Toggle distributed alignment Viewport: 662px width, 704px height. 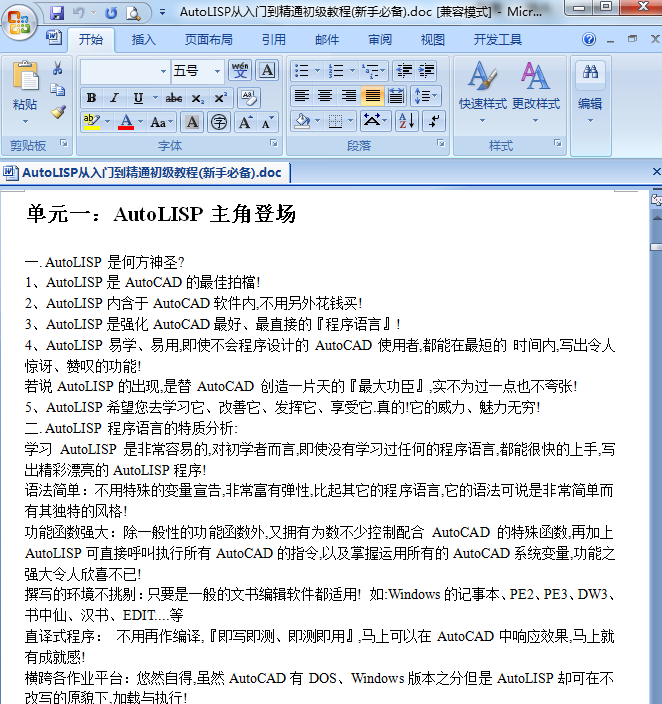pos(396,96)
